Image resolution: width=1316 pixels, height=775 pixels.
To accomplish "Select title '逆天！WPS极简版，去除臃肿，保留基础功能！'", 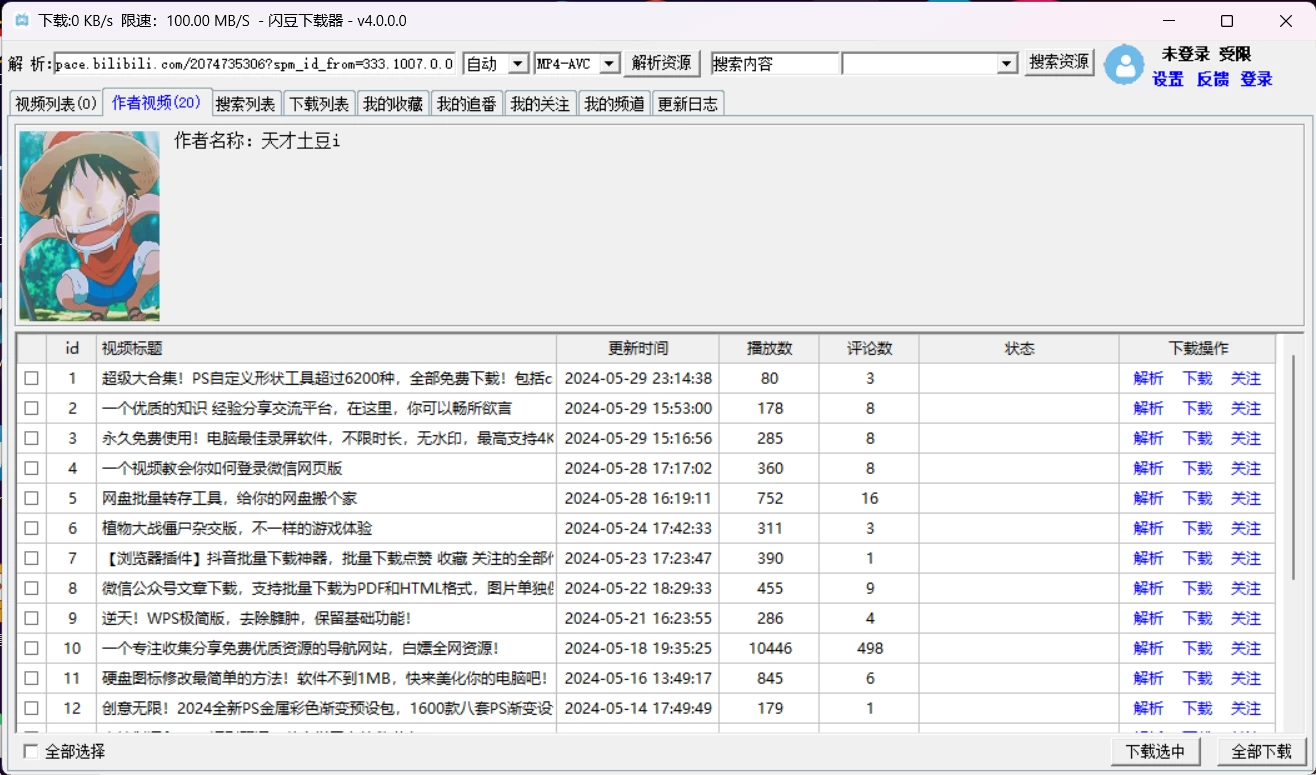I will (x=256, y=618).
